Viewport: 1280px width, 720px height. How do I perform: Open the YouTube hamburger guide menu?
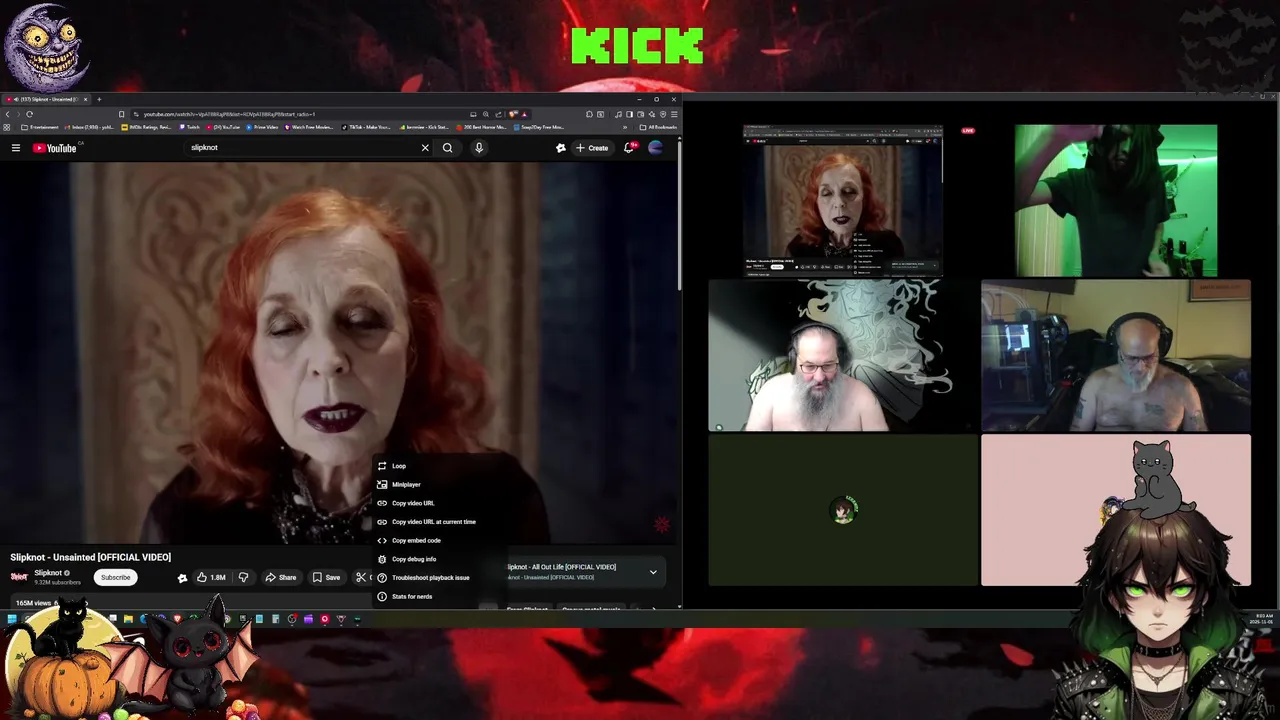(16, 148)
